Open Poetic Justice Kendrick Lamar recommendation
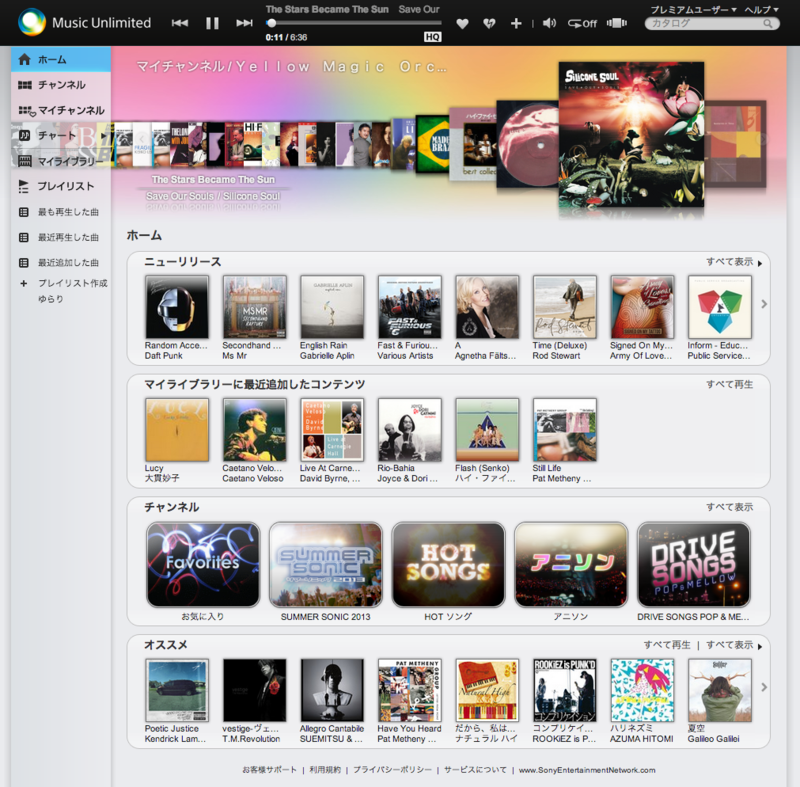The width and height of the screenshot is (800, 787). (177, 690)
